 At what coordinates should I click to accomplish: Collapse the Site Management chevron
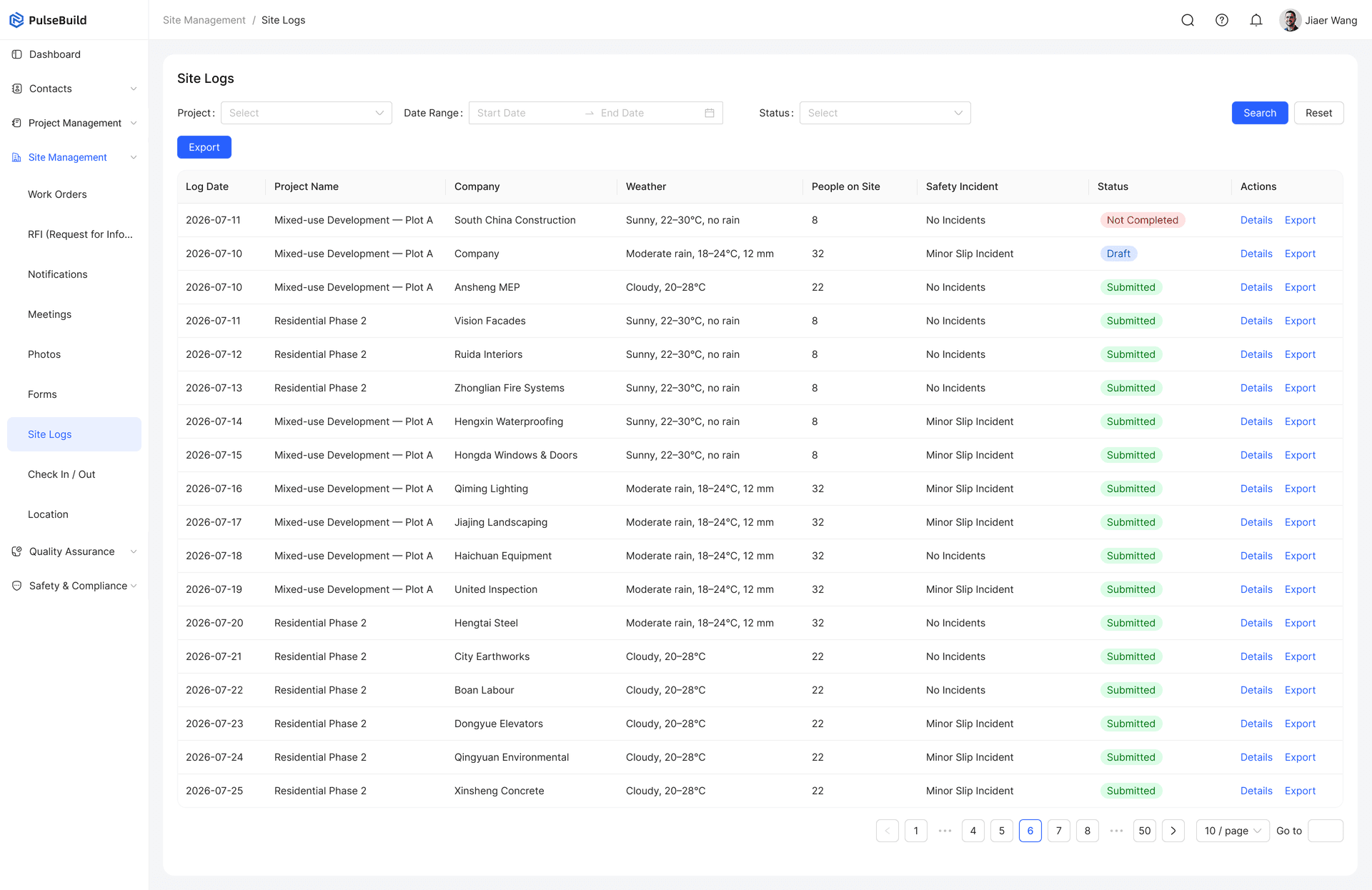[134, 157]
